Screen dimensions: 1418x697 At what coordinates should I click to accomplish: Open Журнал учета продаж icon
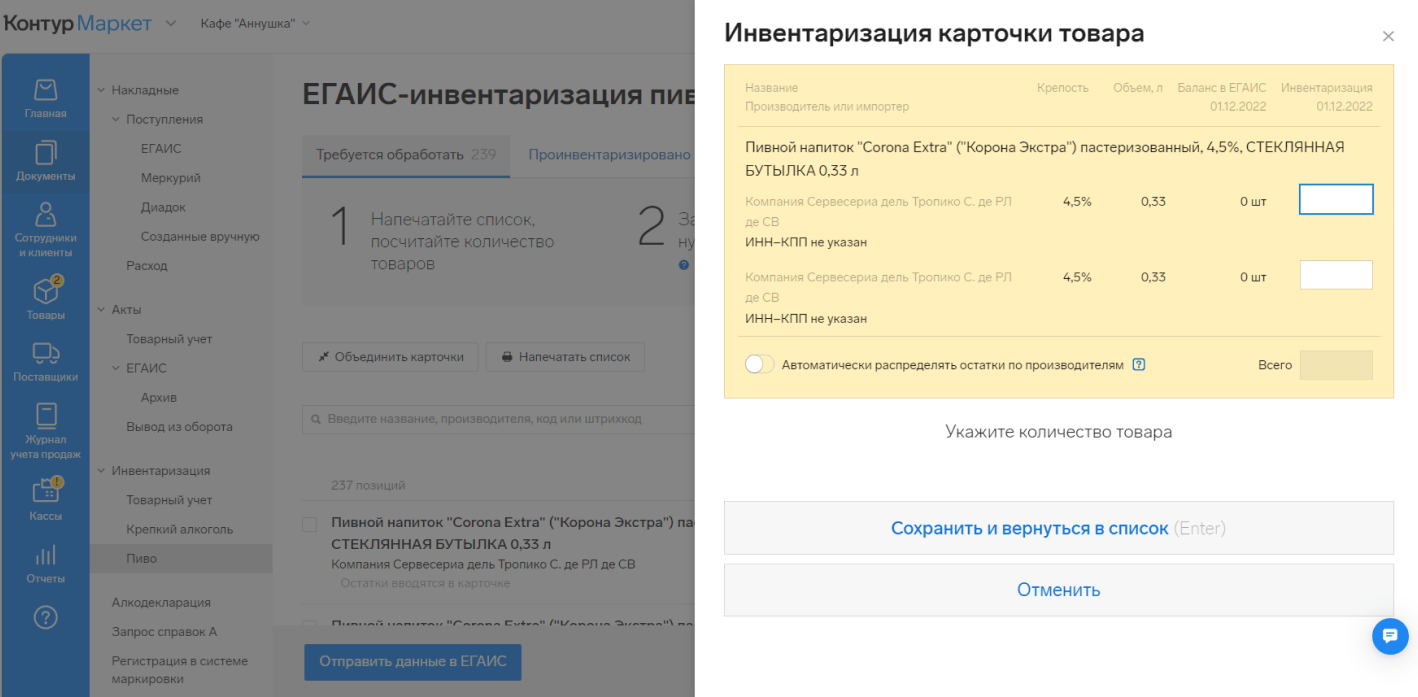point(45,431)
